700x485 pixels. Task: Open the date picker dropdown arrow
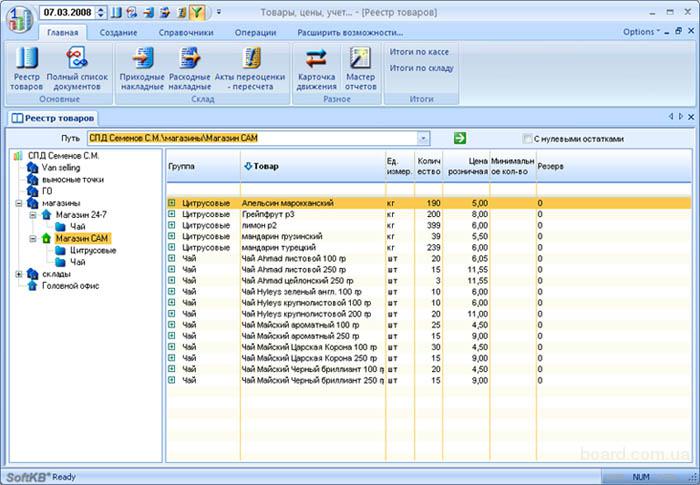pyautogui.click(x=99, y=13)
